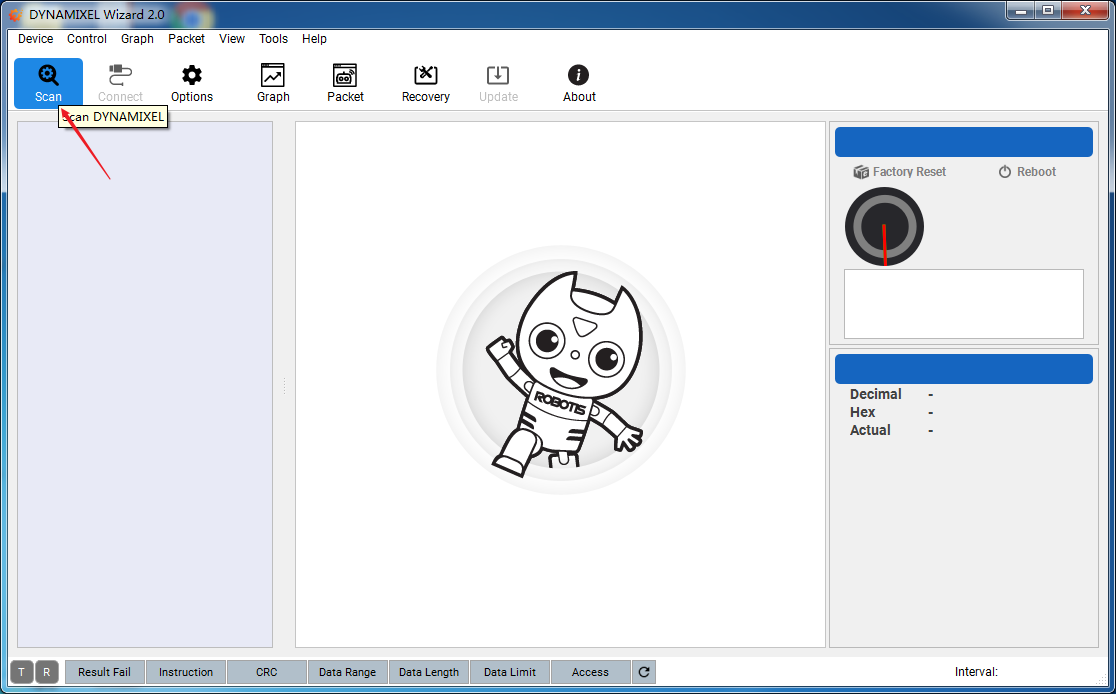The height and width of the screenshot is (694, 1116).
Task: Open the Help menu
Action: pos(314,39)
